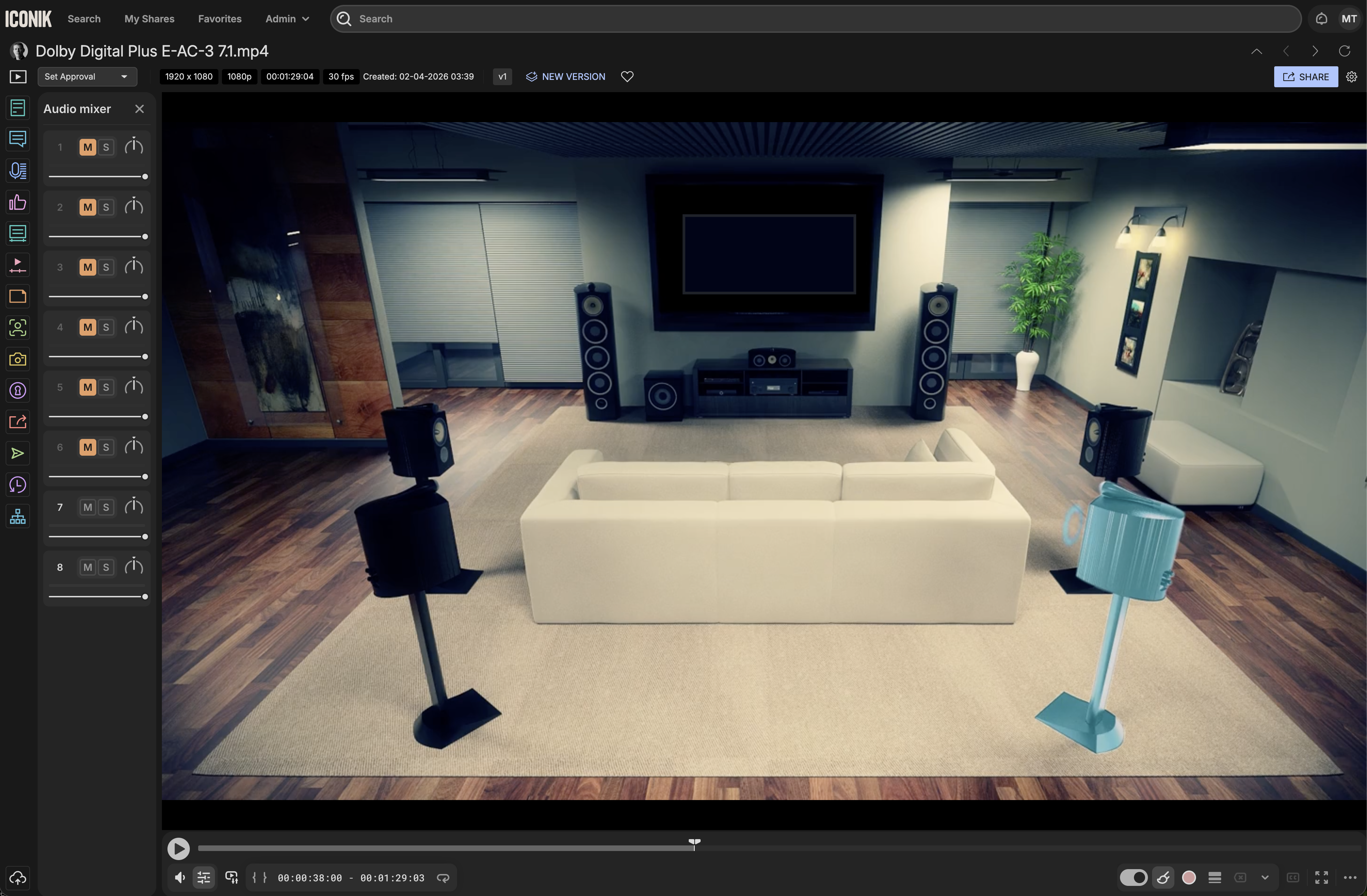The image size is (1367, 896).
Task: Open the Favorites page
Action: [219, 19]
